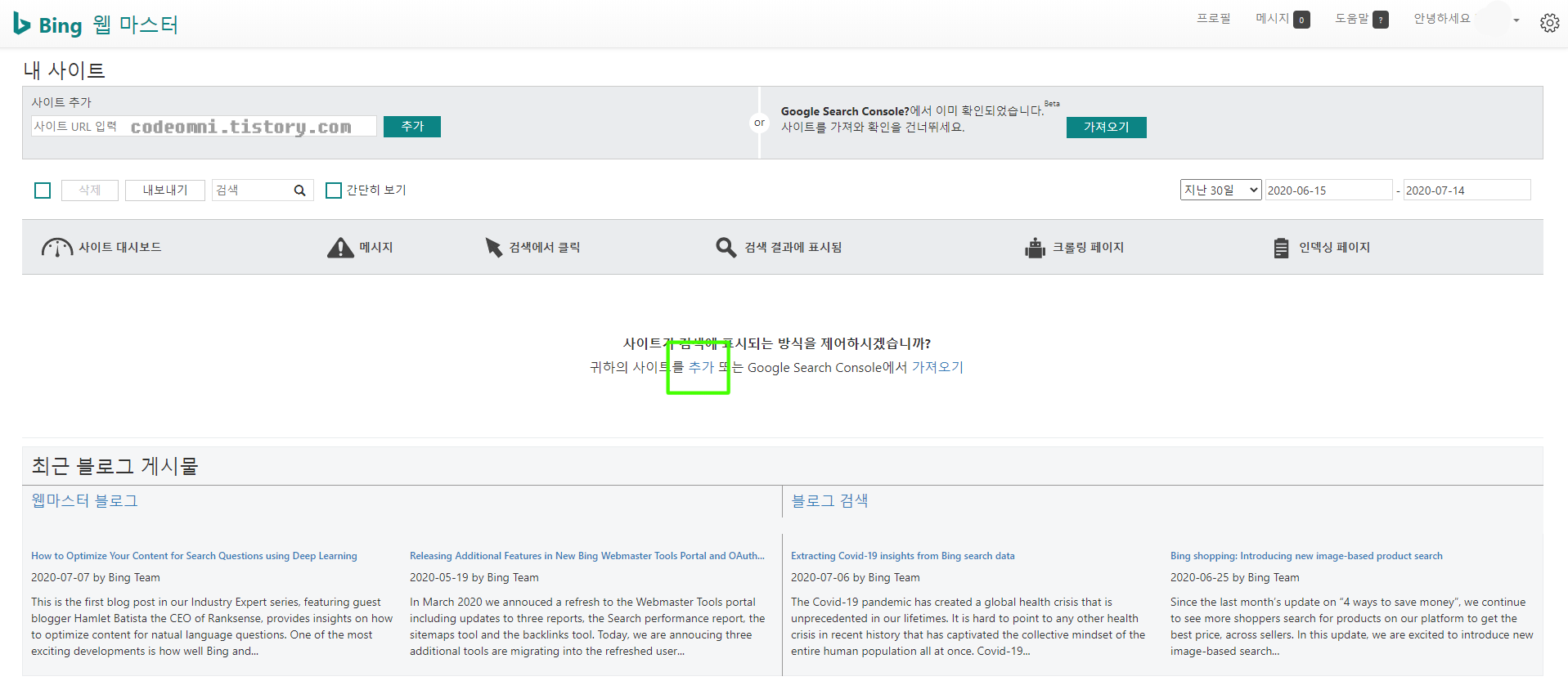Toggle the select-all sites checkbox
This screenshot has width=1568, height=699.
click(43, 190)
